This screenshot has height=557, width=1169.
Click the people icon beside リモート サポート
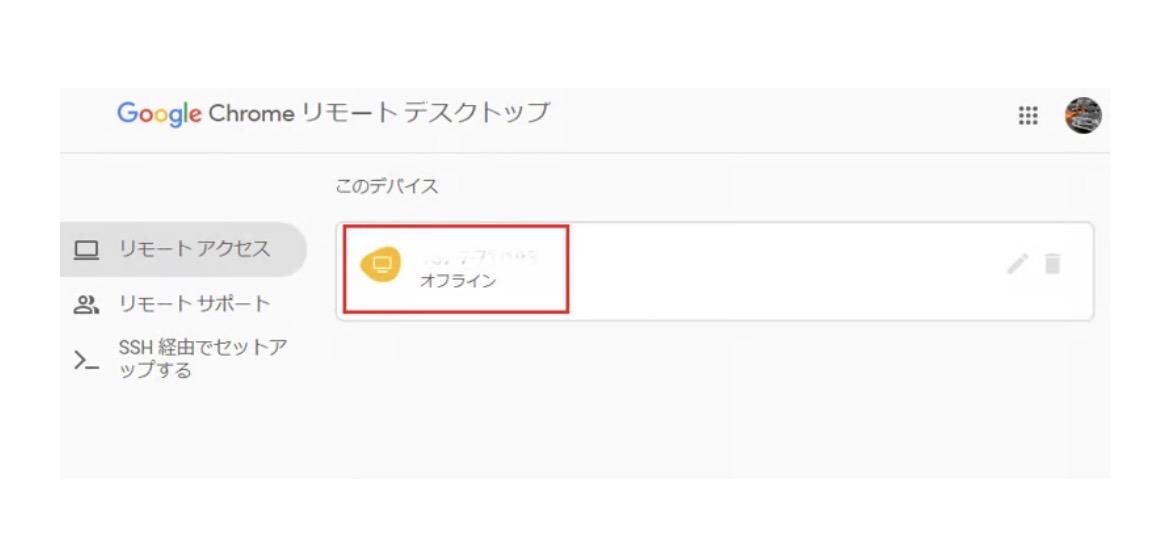[x=87, y=304]
